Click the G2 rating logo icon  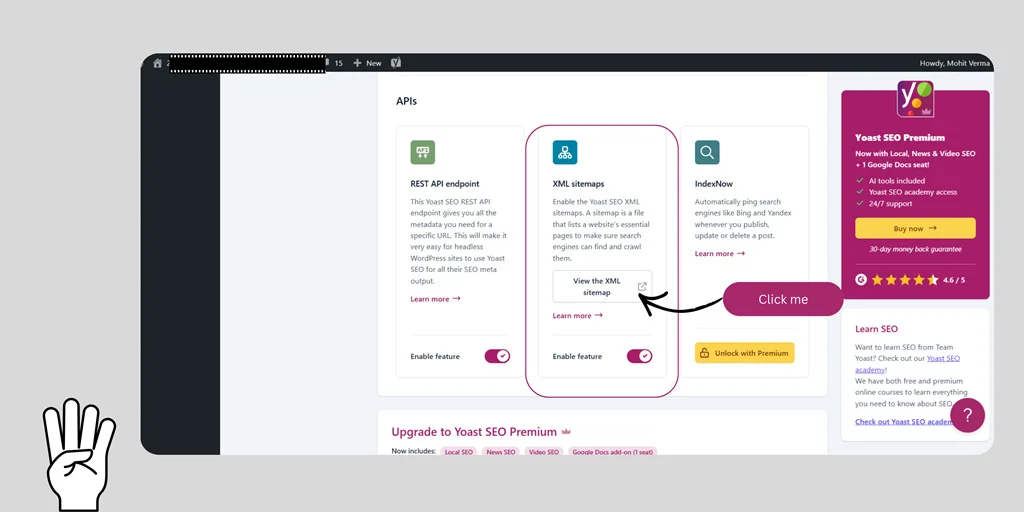[861, 280]
